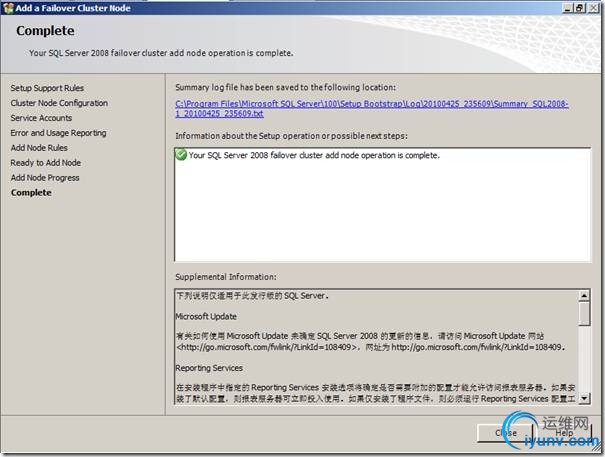605x457 pixels.
Task: Select the Error and Usage Reporting step
Action: [x=58, y=133]
